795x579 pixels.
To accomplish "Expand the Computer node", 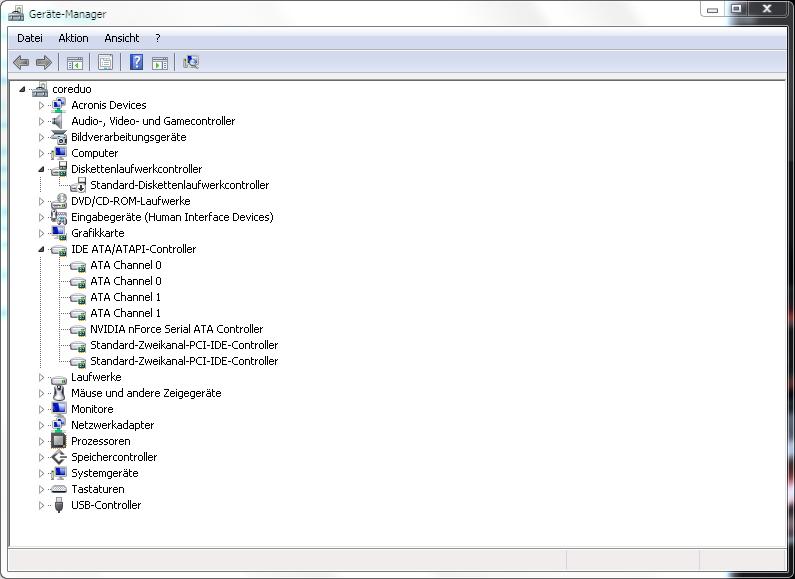I will pyautogui.click(x=41, y=153).
